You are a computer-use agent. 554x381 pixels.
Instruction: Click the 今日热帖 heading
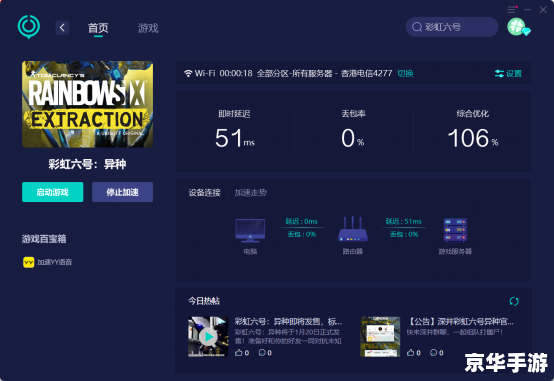click(204, 301)
